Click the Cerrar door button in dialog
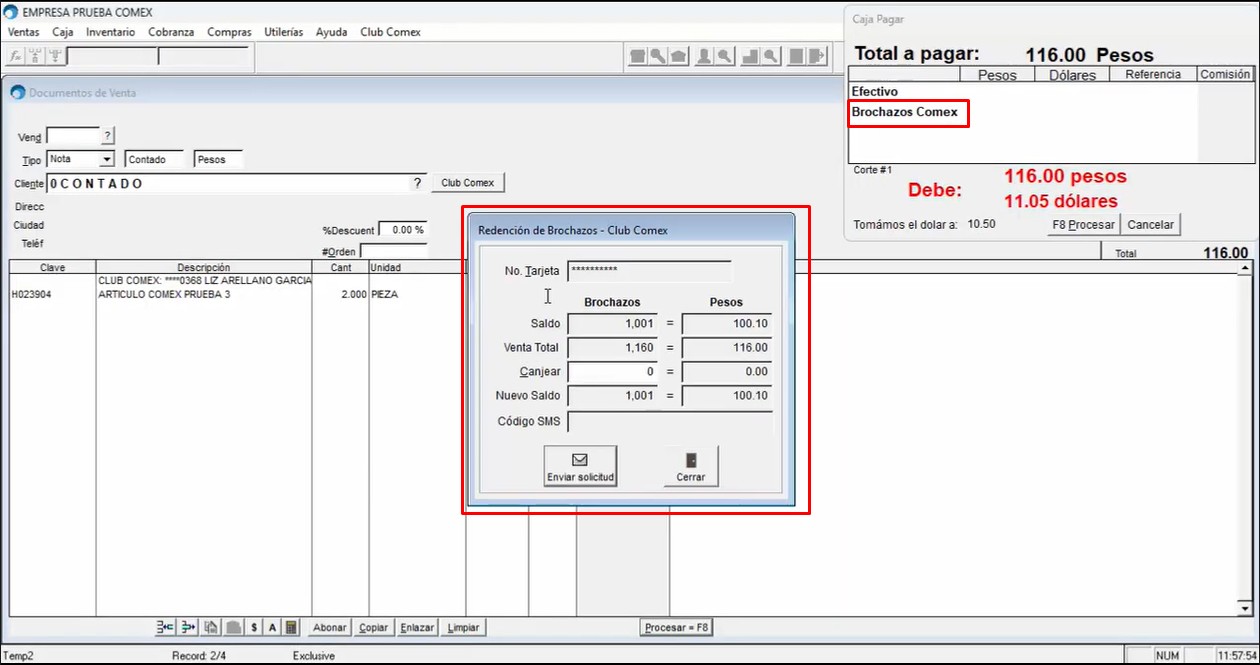1260x665 pixels. coord(691,466)
